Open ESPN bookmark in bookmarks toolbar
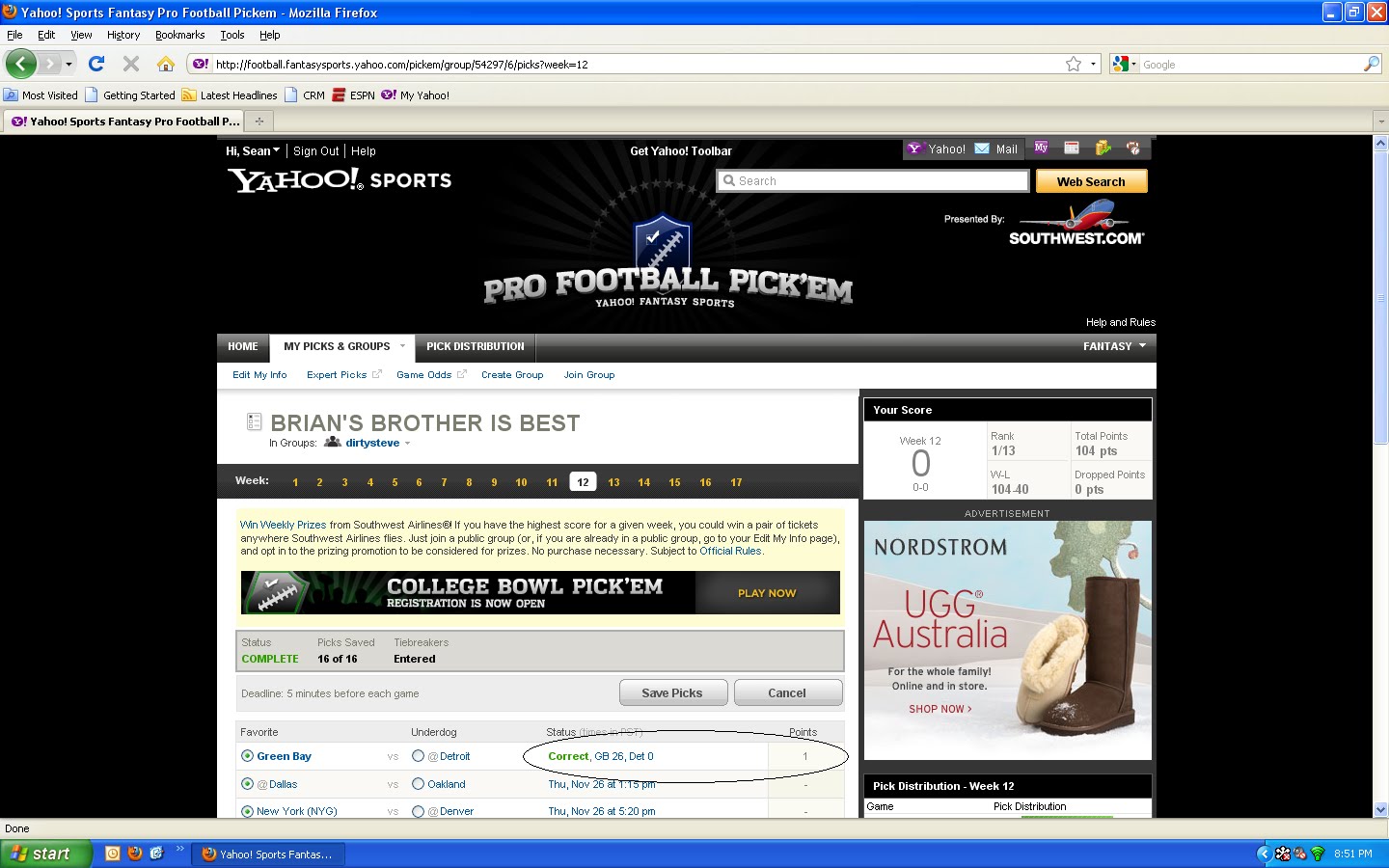The image size is (1389, 868). (x=353, y=95)
